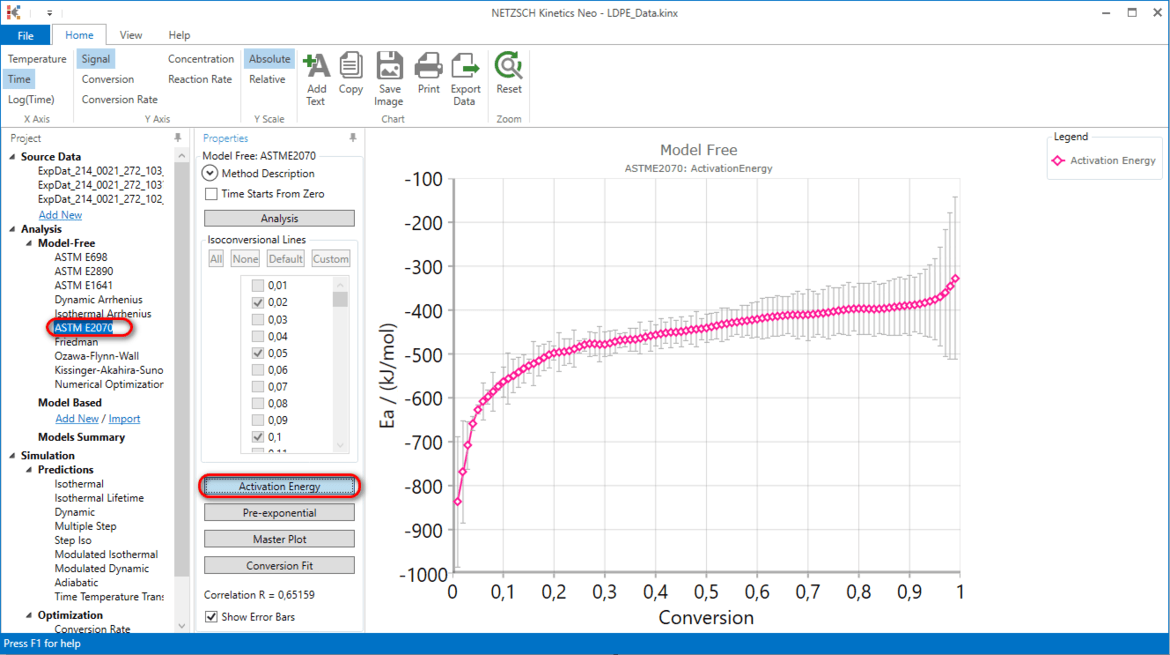
Task: Pin the Properties panel
Action: pos(353,138)
